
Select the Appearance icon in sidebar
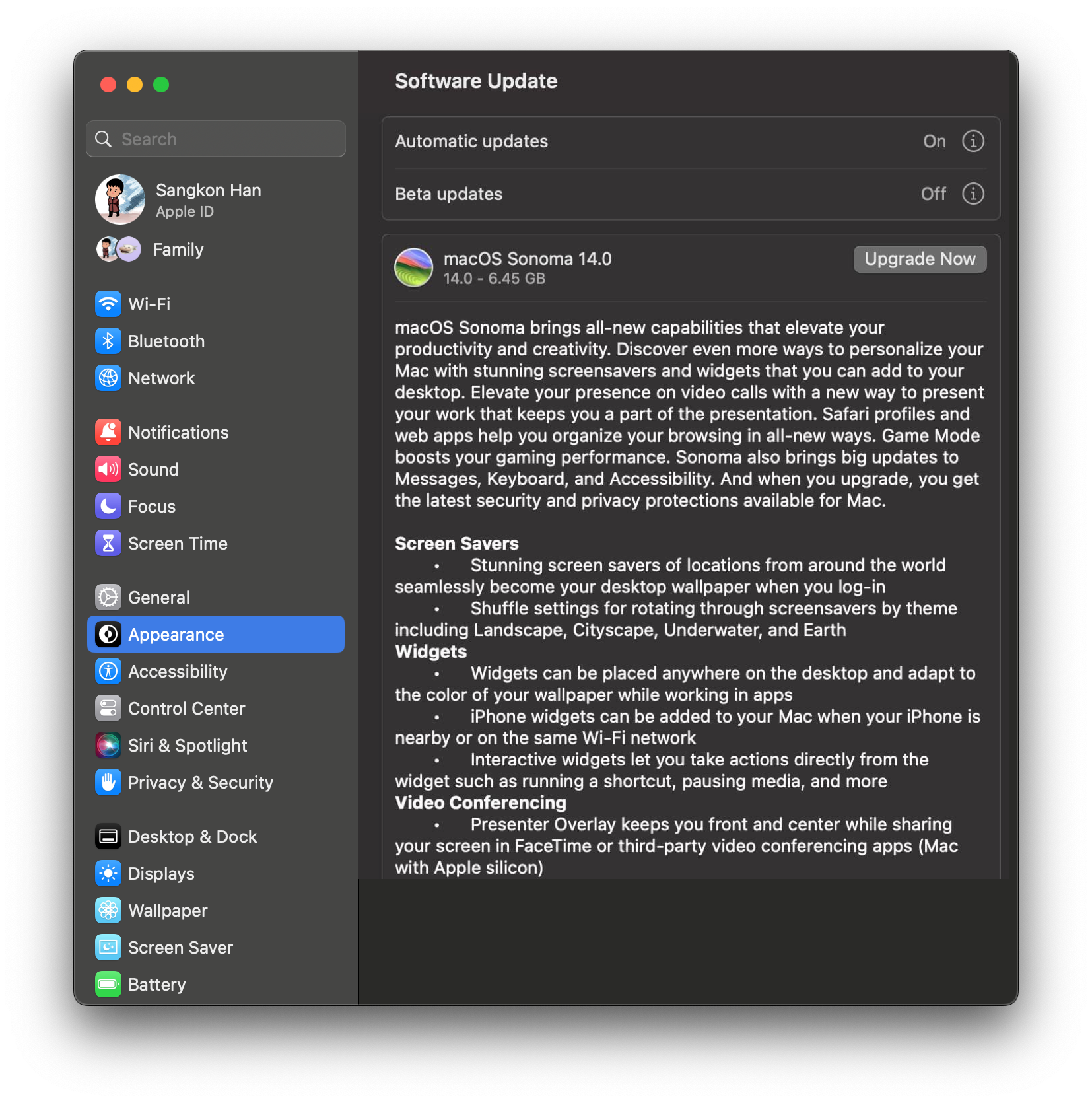108,634
